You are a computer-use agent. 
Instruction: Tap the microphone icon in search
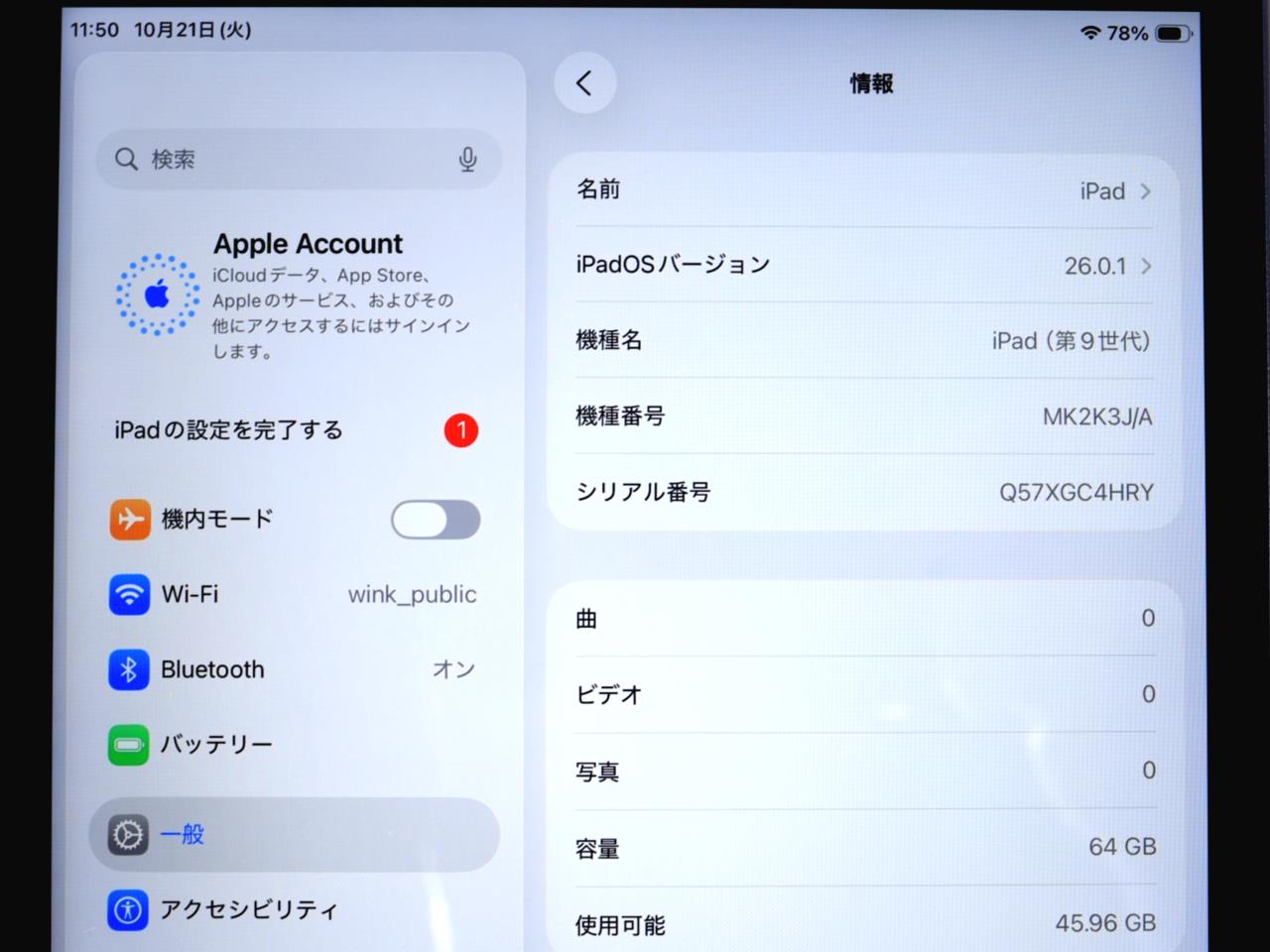click(467, 160)
